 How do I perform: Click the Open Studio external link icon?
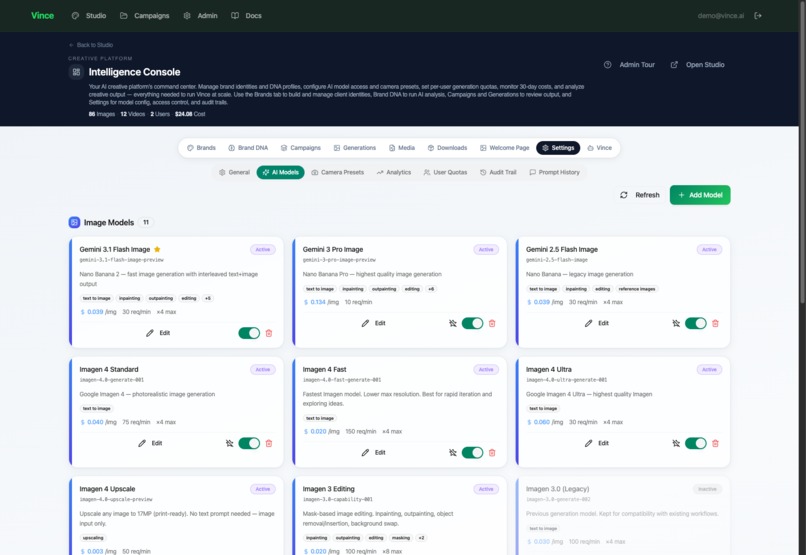[x=674, y=65]
